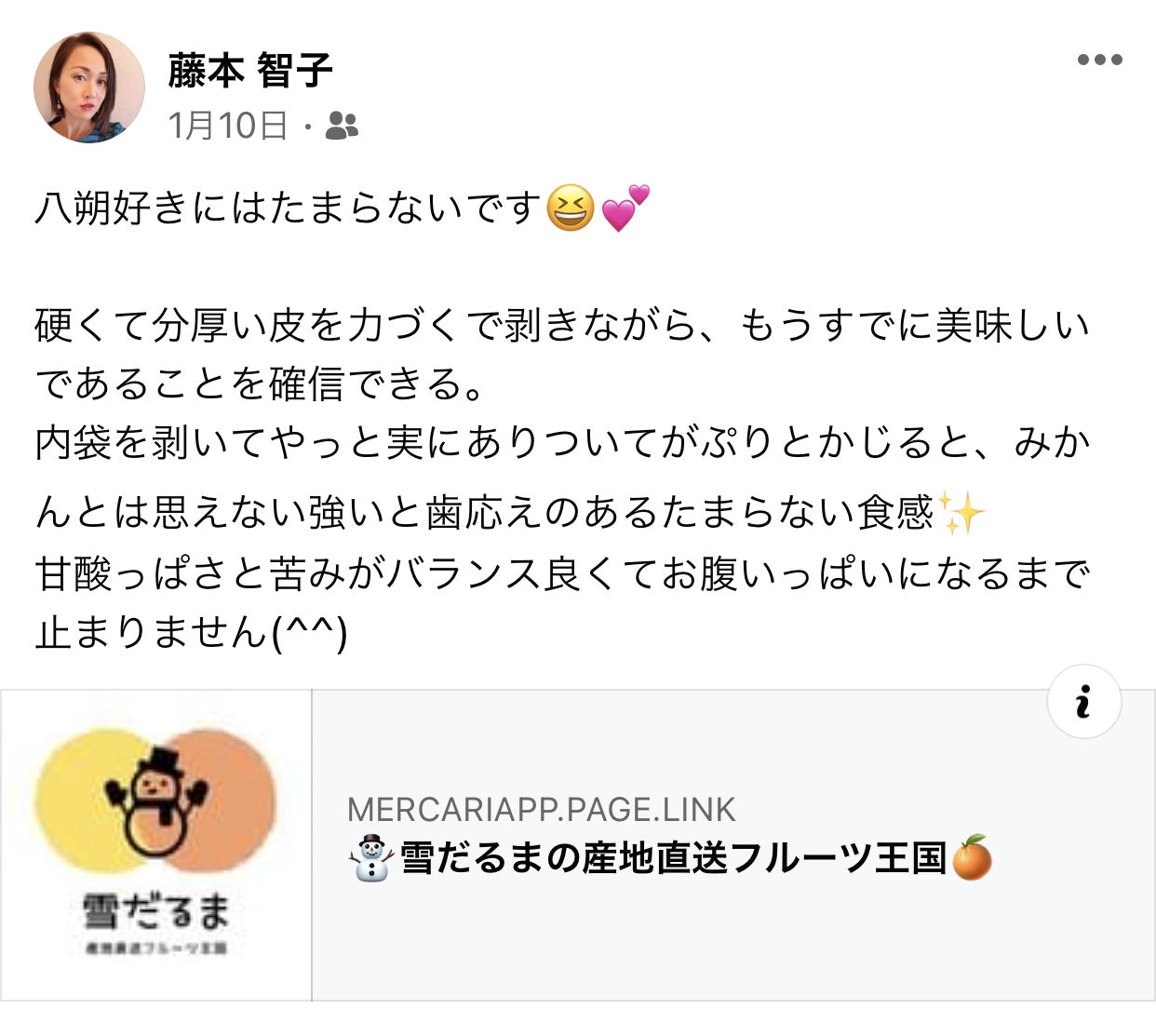Image resolution: width=1156 pixels, height=1036 pixels.
Task: Click the friends audience icon beside date
Action: (x=342, y=126)
